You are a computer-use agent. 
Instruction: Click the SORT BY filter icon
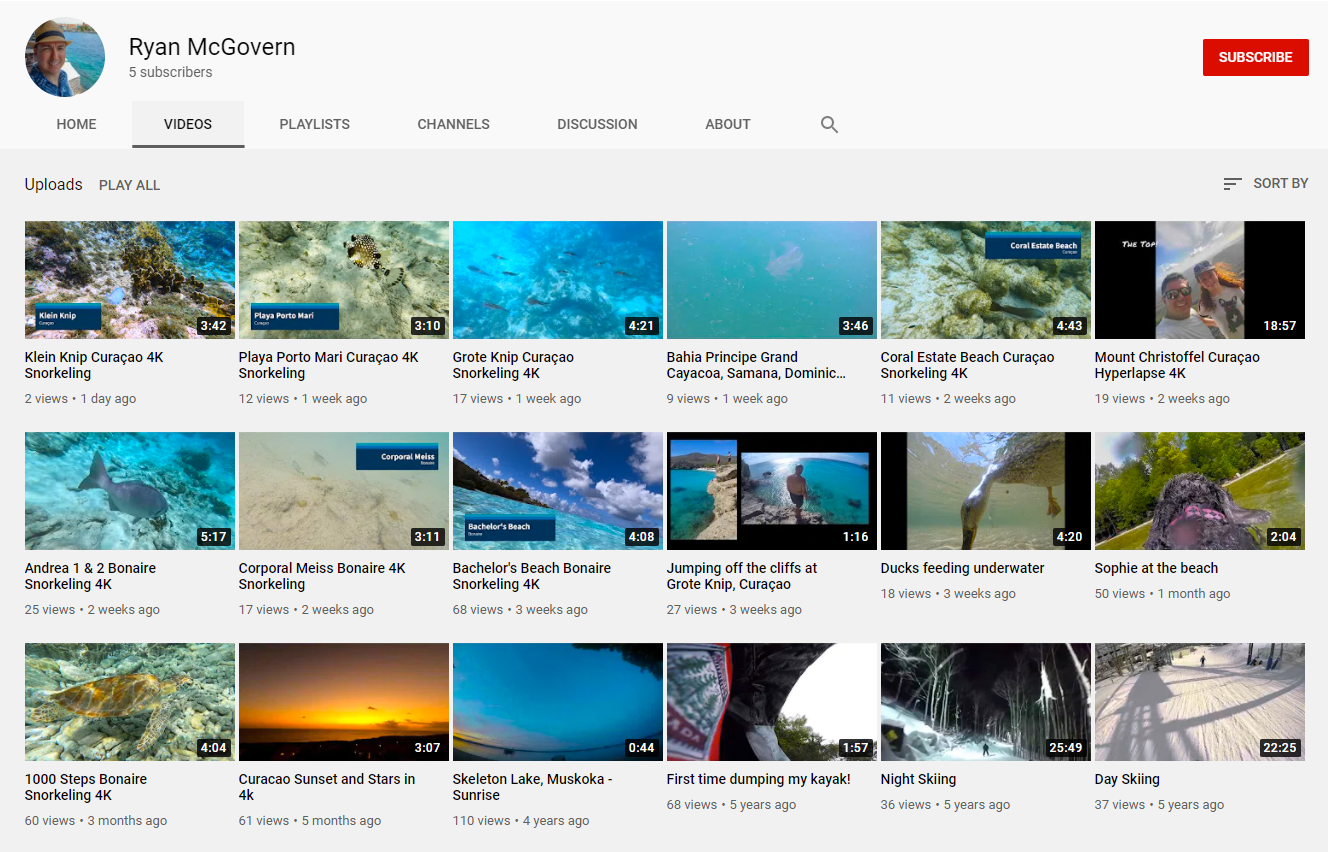pyautogui.click(x=1231, y=184)
